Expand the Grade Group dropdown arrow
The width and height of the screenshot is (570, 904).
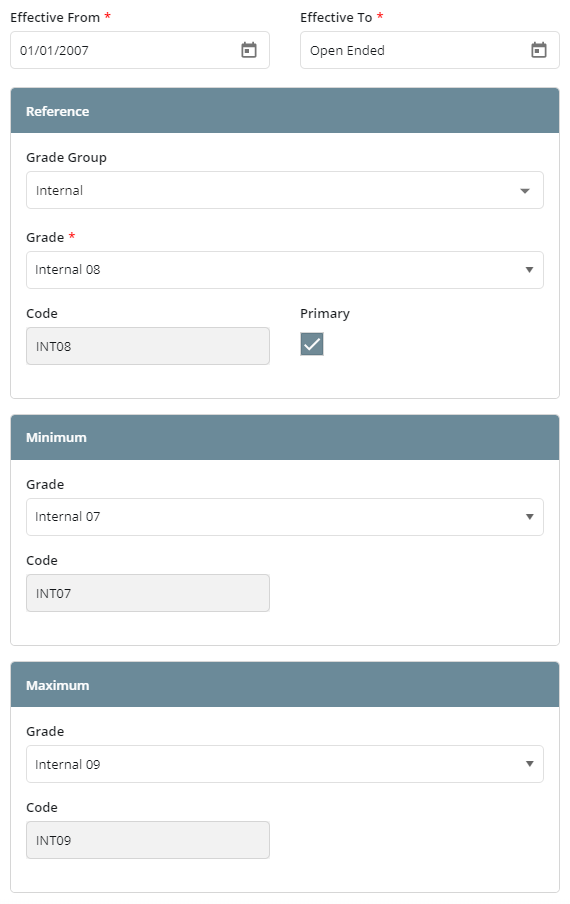pyautogui.click(x=524, y=191)
